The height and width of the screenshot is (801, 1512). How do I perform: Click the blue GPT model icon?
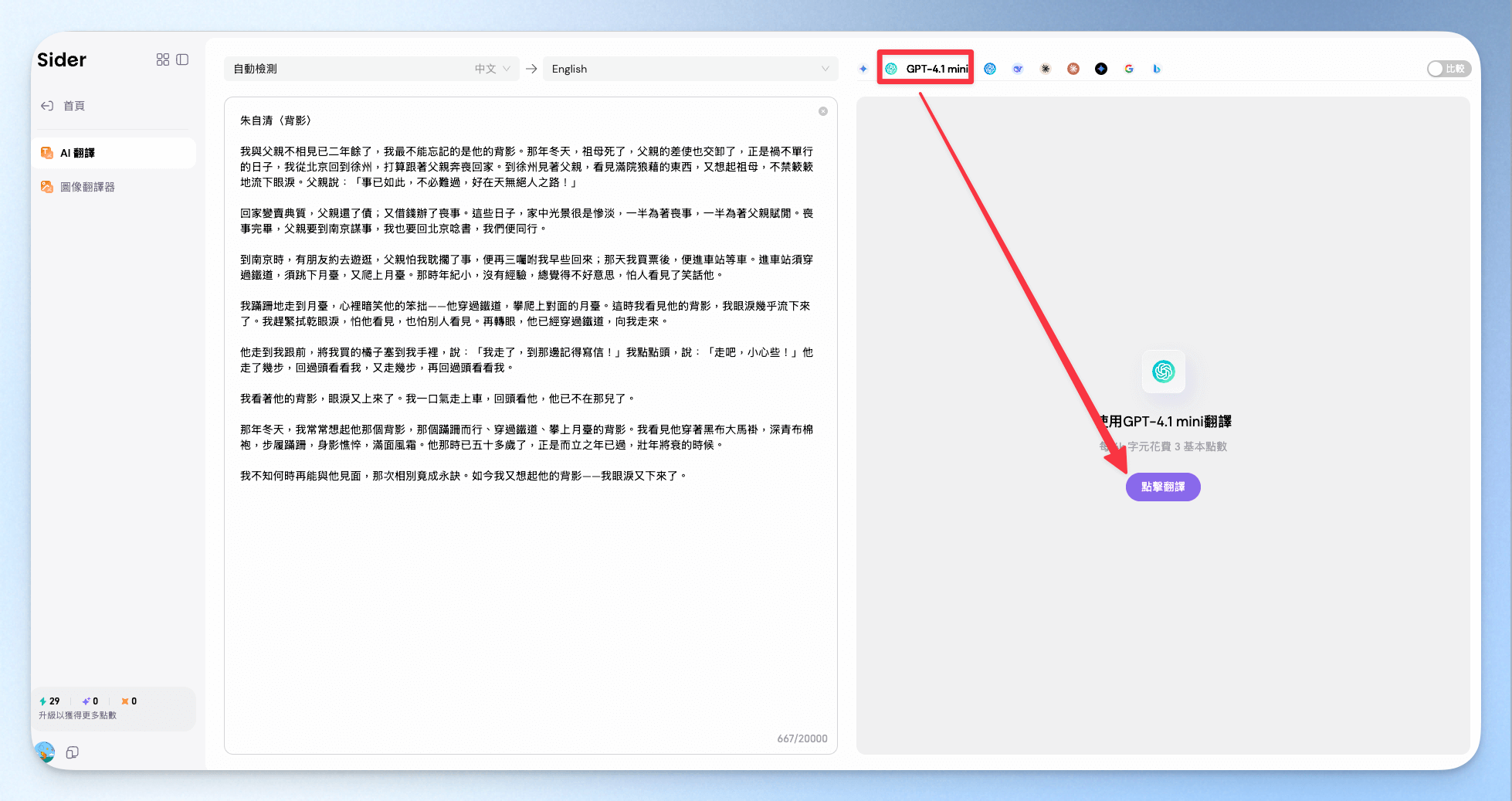pyautogui.click(x=990, y=69)
